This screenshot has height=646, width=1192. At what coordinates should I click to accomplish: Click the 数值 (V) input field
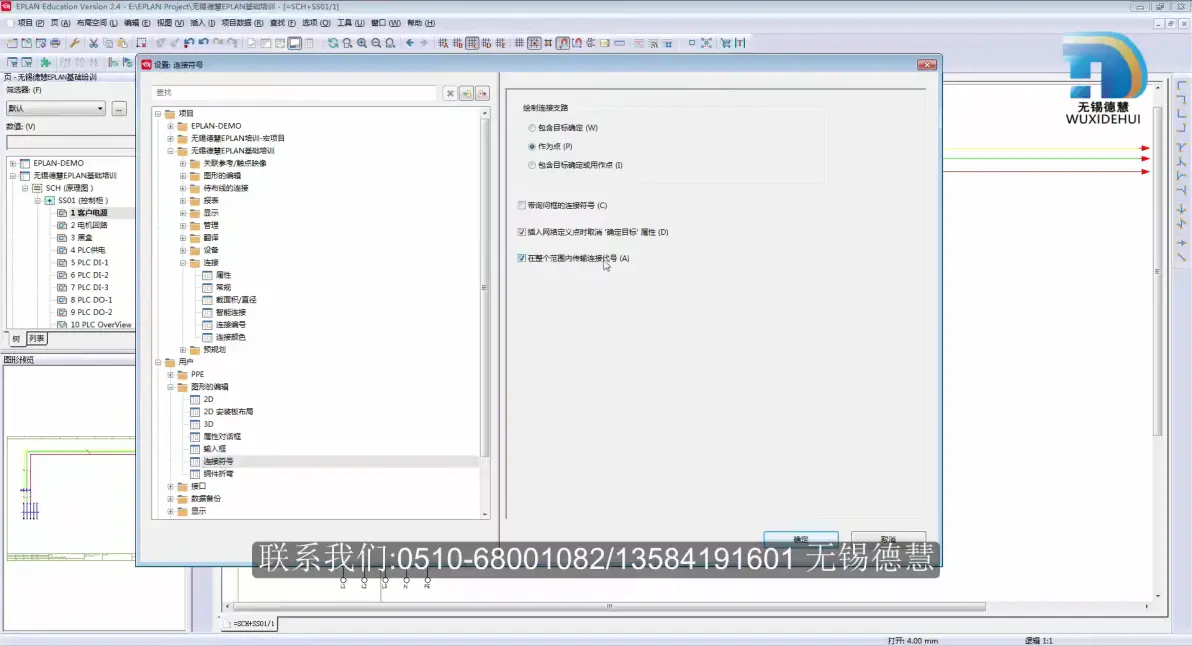[70, 143]
